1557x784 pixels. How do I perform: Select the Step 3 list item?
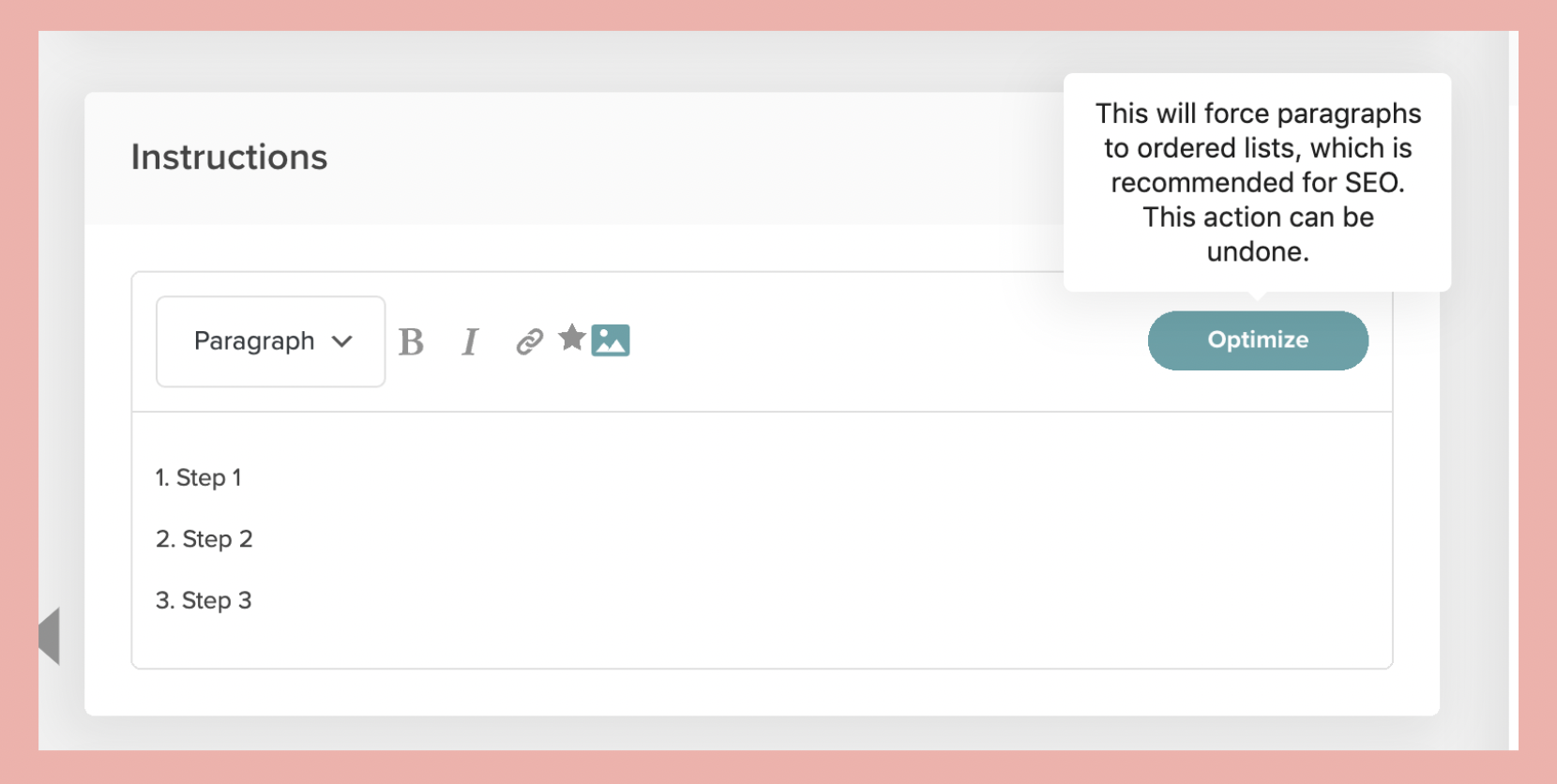pyautogui.click(x=217, y=600)
